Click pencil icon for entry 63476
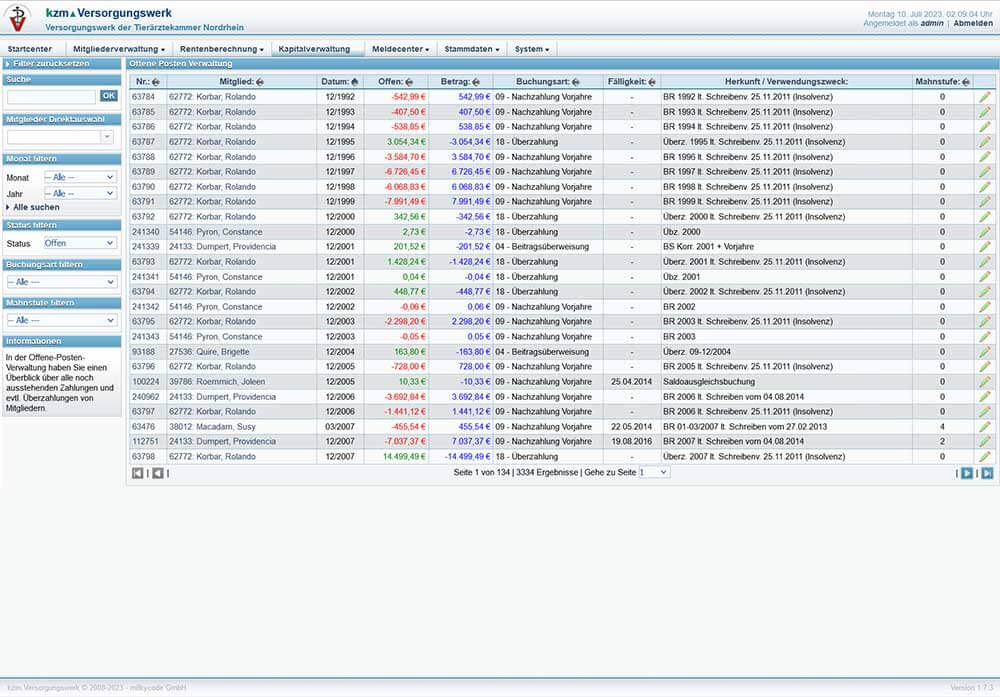This screenshot has width=1000, height=697. 985,427
